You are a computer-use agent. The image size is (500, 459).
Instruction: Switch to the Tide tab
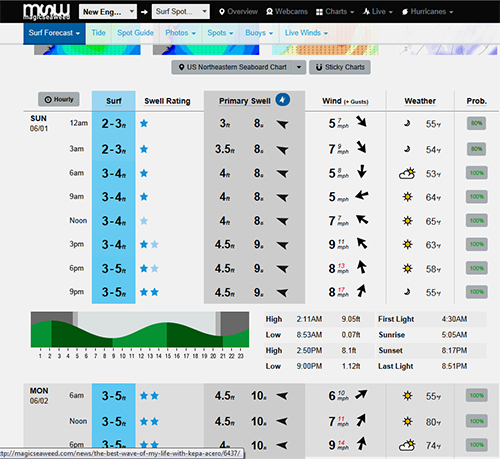98,33
